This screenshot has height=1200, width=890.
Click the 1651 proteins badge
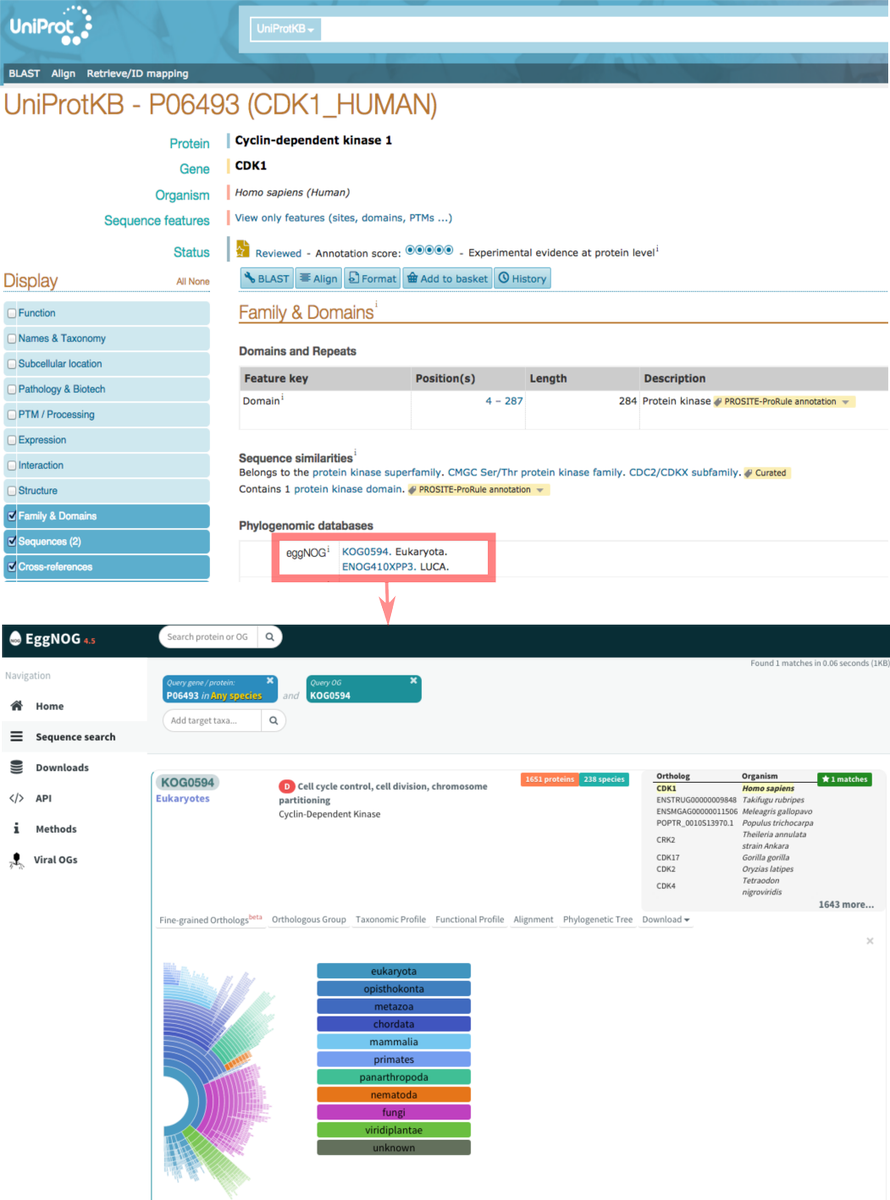coord(549,779)
